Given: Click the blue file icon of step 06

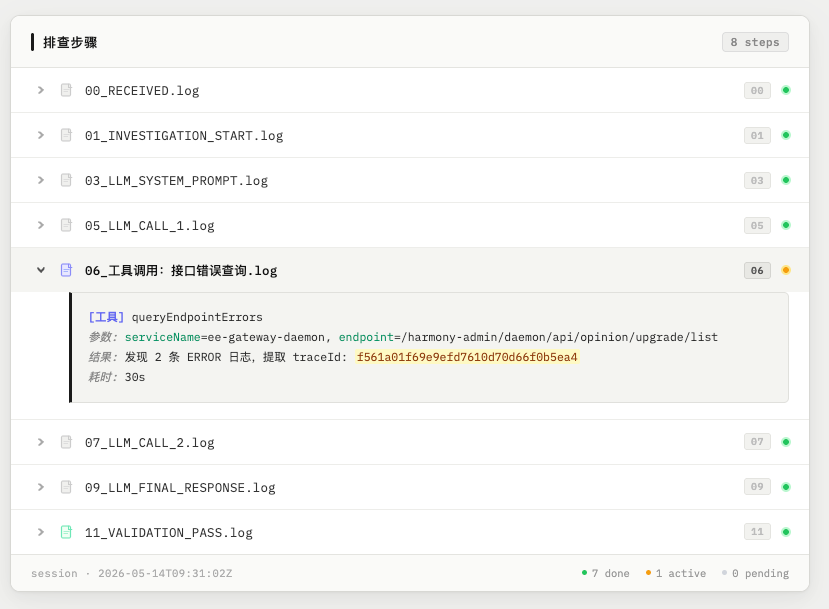Looking at the screenshot, I should (x=66, y=270).
